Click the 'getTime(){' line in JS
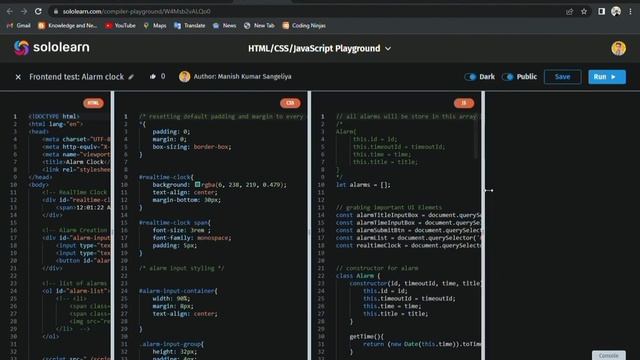The image size is (640, 360). pyautogui.click(x=367, y=336)
